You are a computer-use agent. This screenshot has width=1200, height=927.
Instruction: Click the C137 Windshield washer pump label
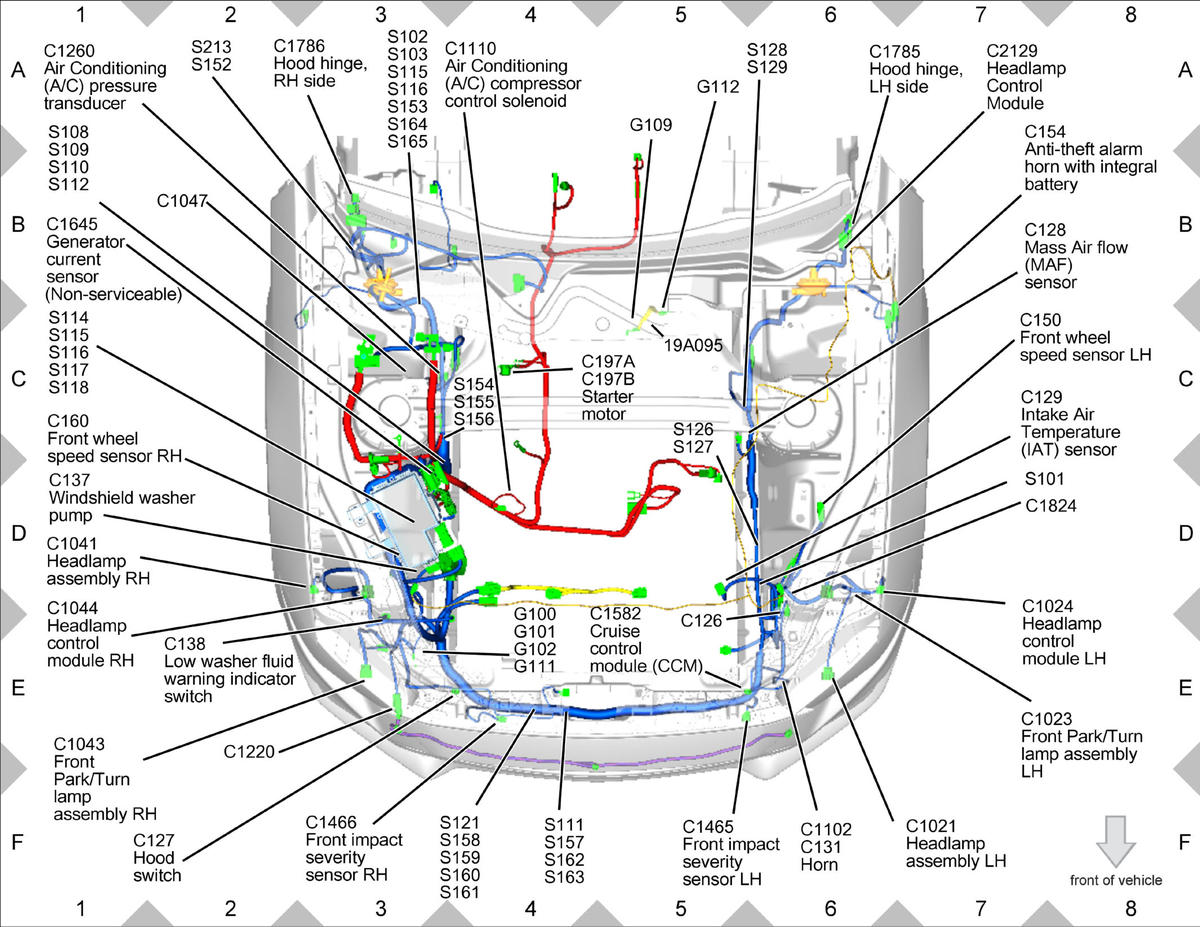point(121,498)
